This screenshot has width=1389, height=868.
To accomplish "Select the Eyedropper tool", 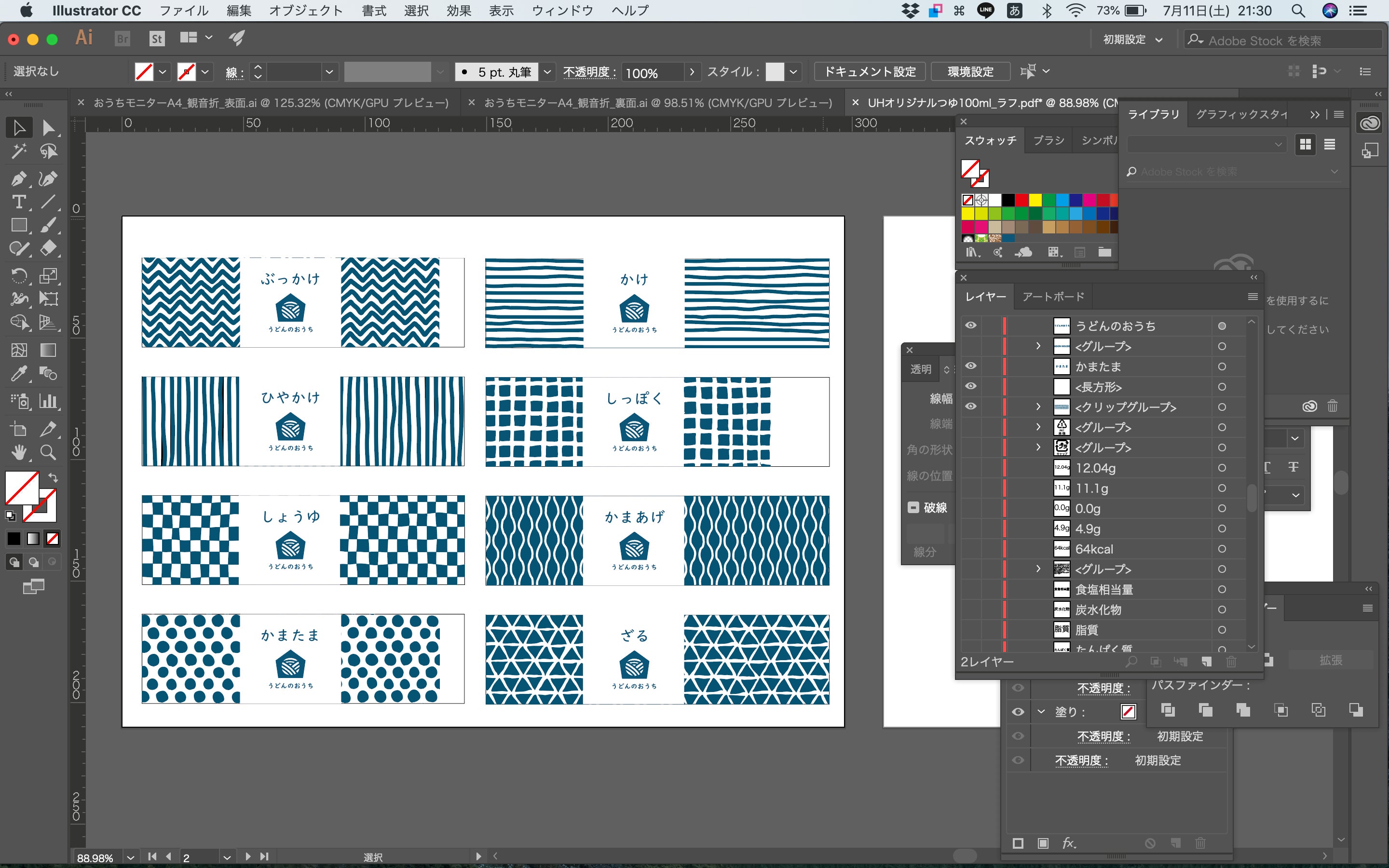I will click(18, 374).
